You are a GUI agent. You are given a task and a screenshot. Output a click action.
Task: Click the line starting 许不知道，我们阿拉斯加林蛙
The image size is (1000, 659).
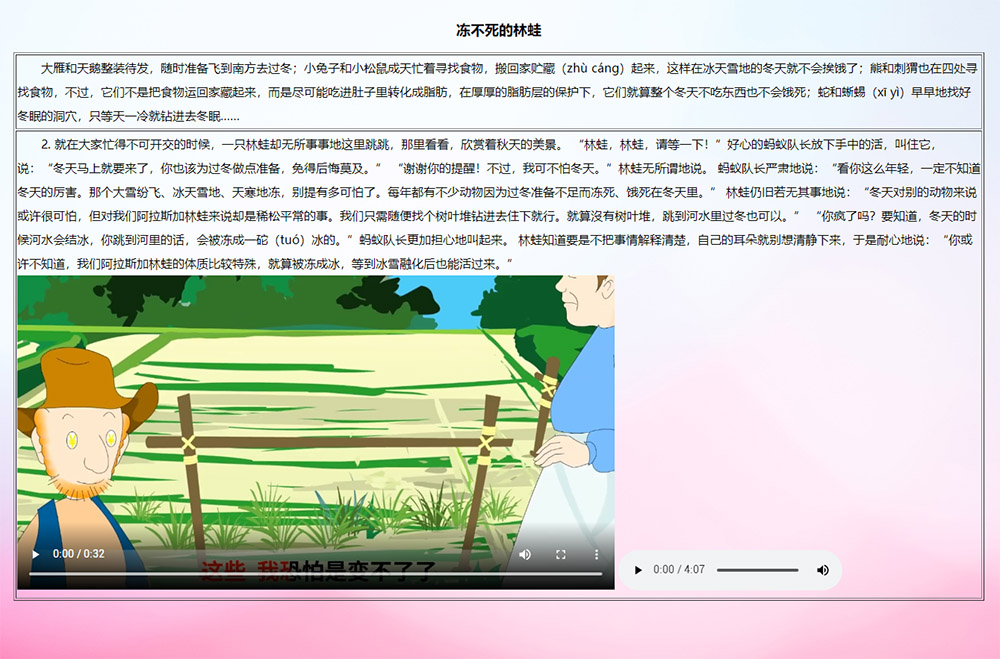click(x=265, y=264)
